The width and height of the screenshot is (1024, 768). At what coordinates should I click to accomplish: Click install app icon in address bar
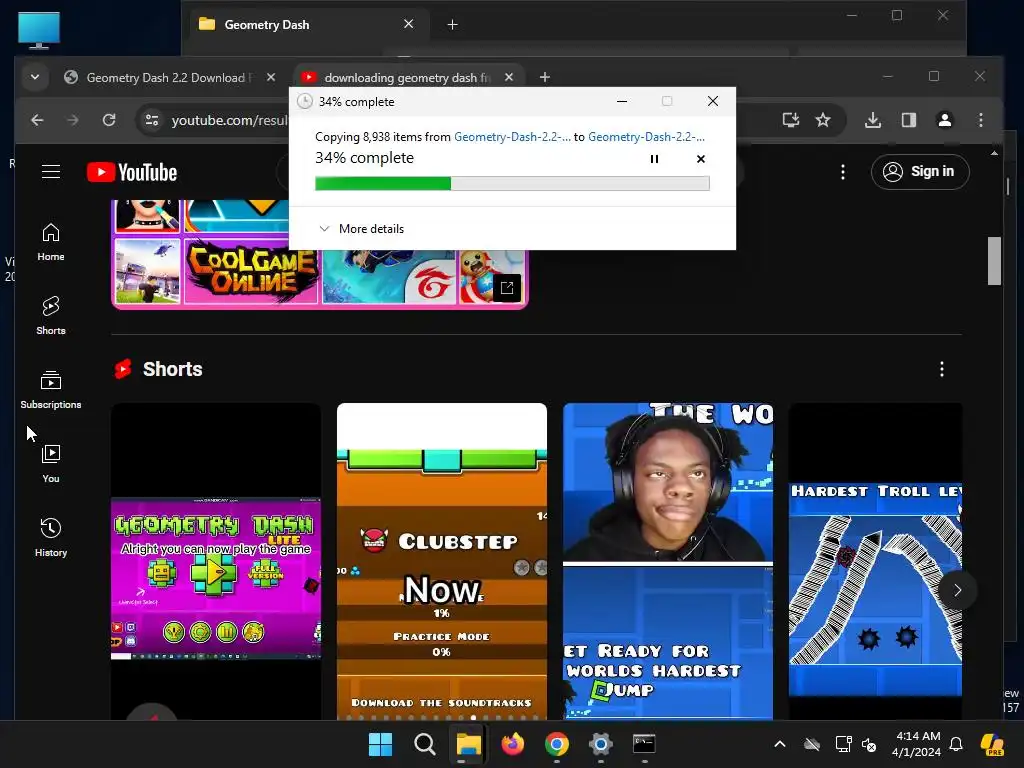tap(790, 120)
